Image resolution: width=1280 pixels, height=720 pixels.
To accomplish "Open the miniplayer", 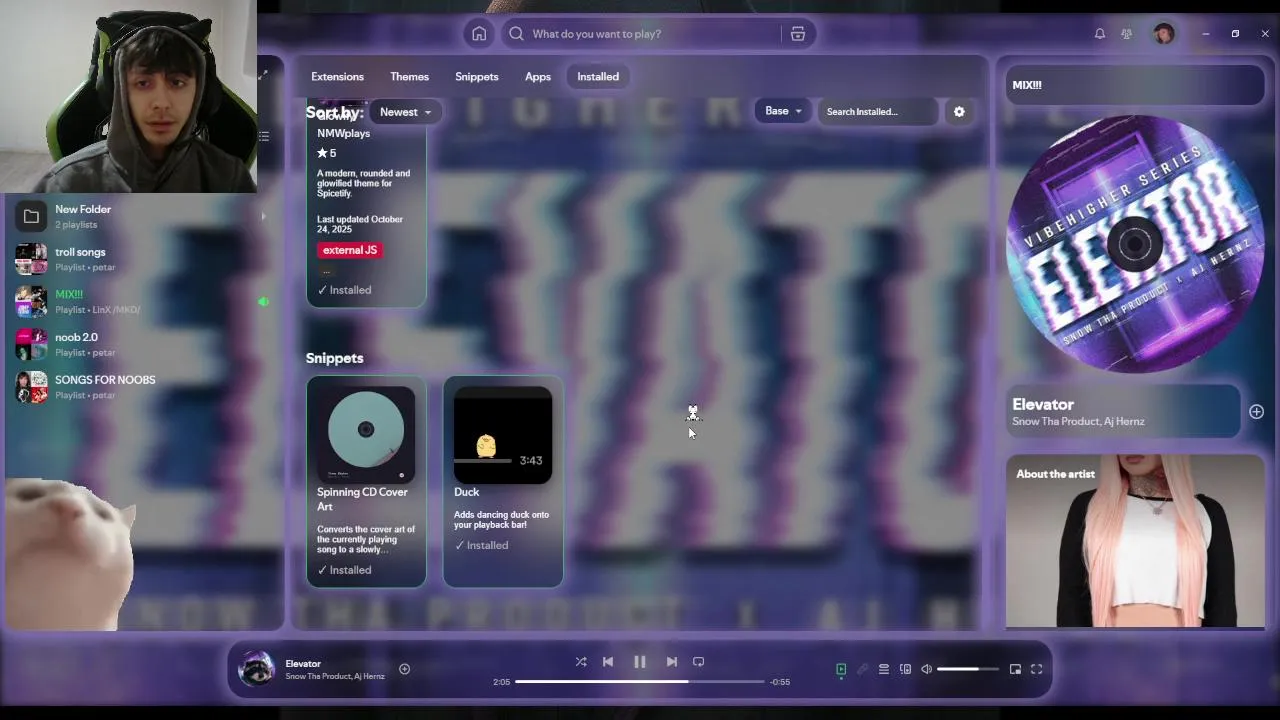I will click(x=1015, y=670).
